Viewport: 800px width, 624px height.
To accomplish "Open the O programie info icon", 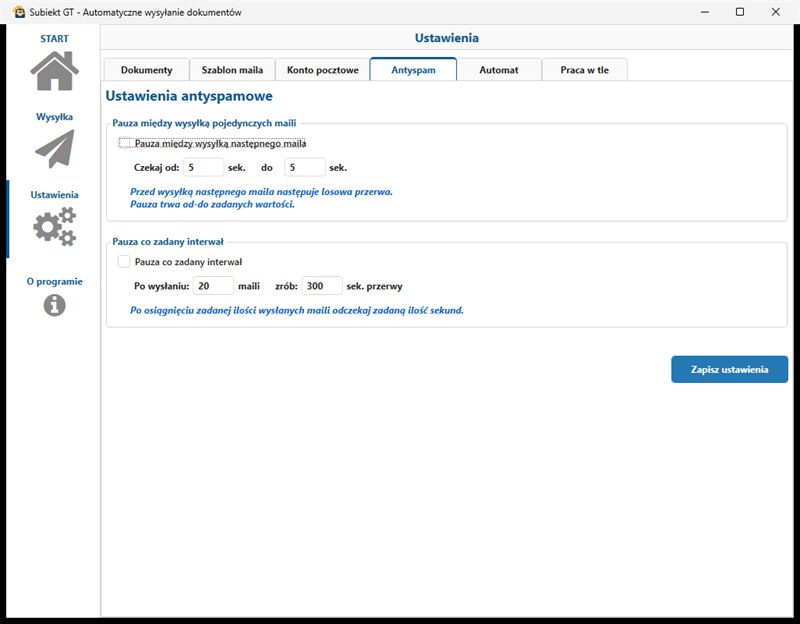I will click(55, 306).
